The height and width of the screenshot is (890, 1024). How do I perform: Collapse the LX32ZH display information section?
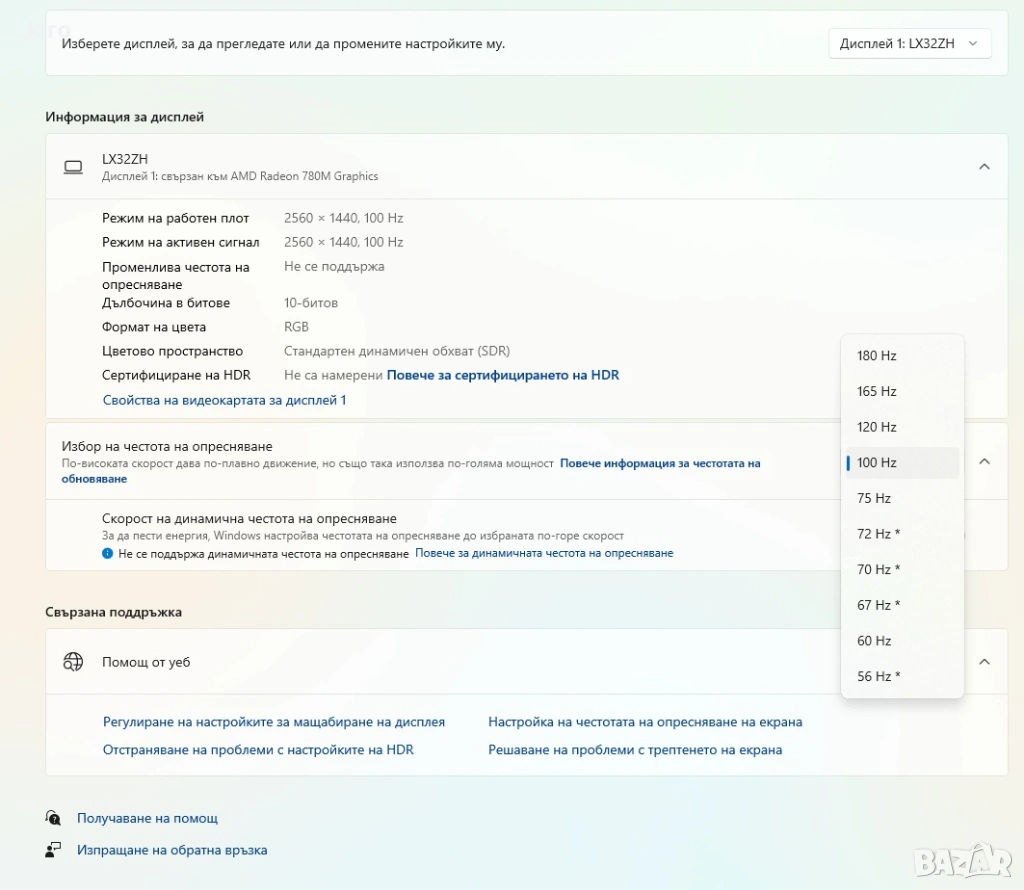[x=984, y=167]
